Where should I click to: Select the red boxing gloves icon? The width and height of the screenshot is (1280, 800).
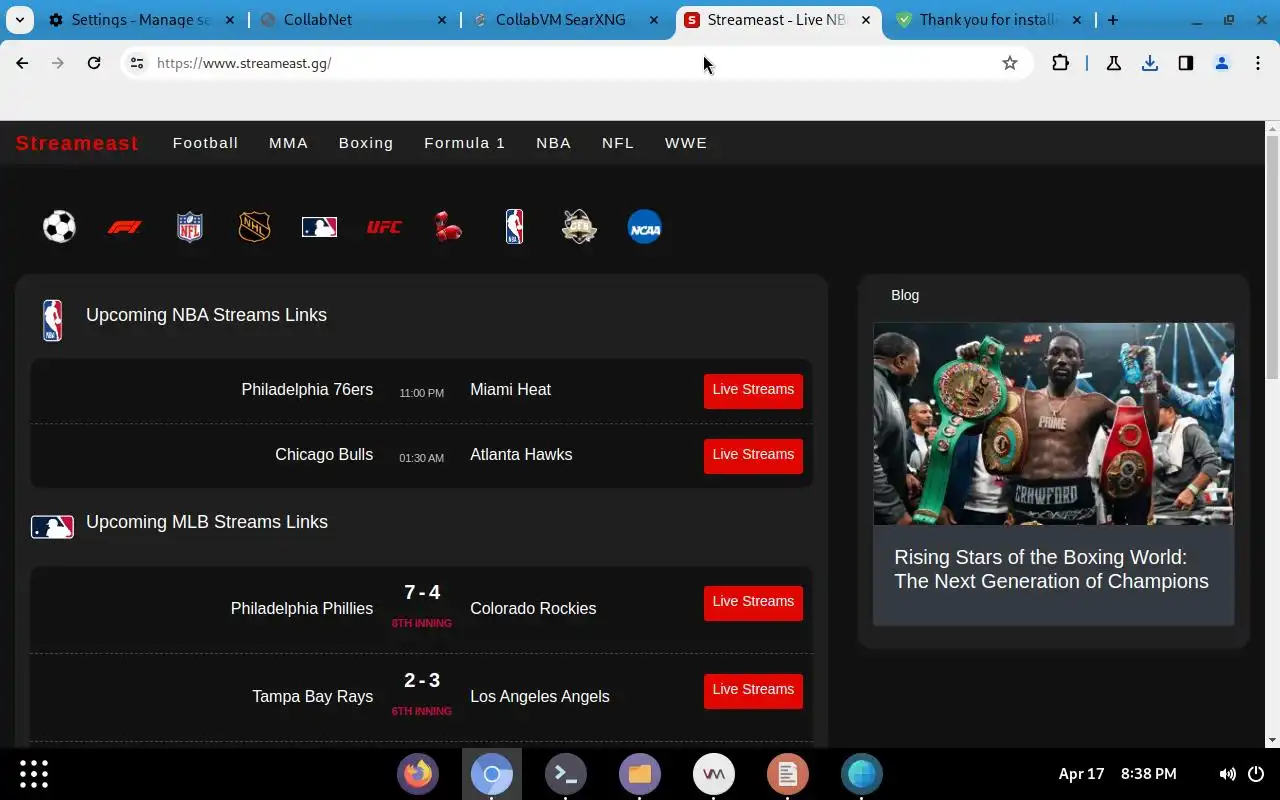[x=448, y=227]
